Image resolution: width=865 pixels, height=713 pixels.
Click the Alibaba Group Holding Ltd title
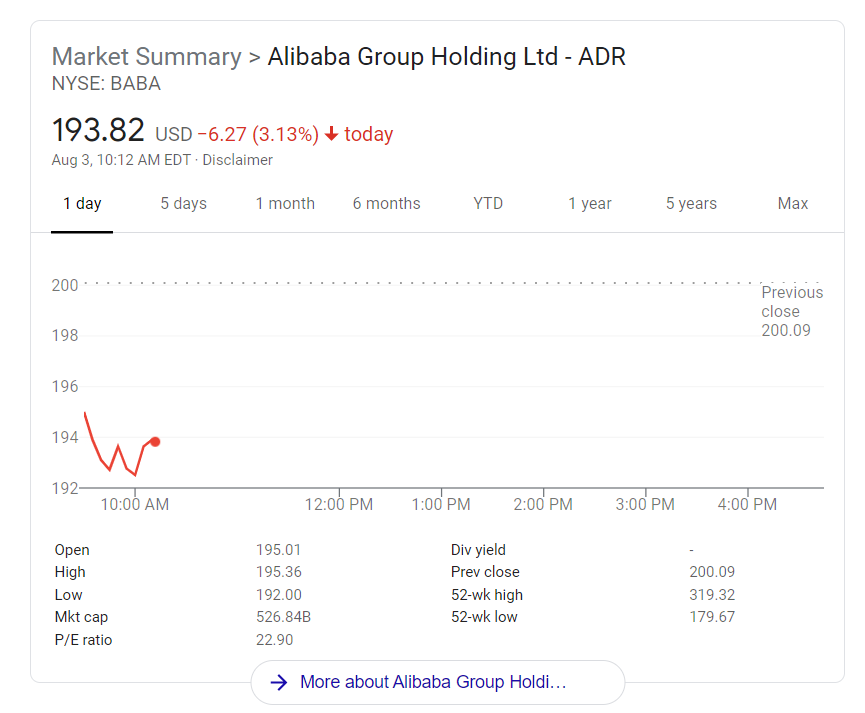(447, 57)
